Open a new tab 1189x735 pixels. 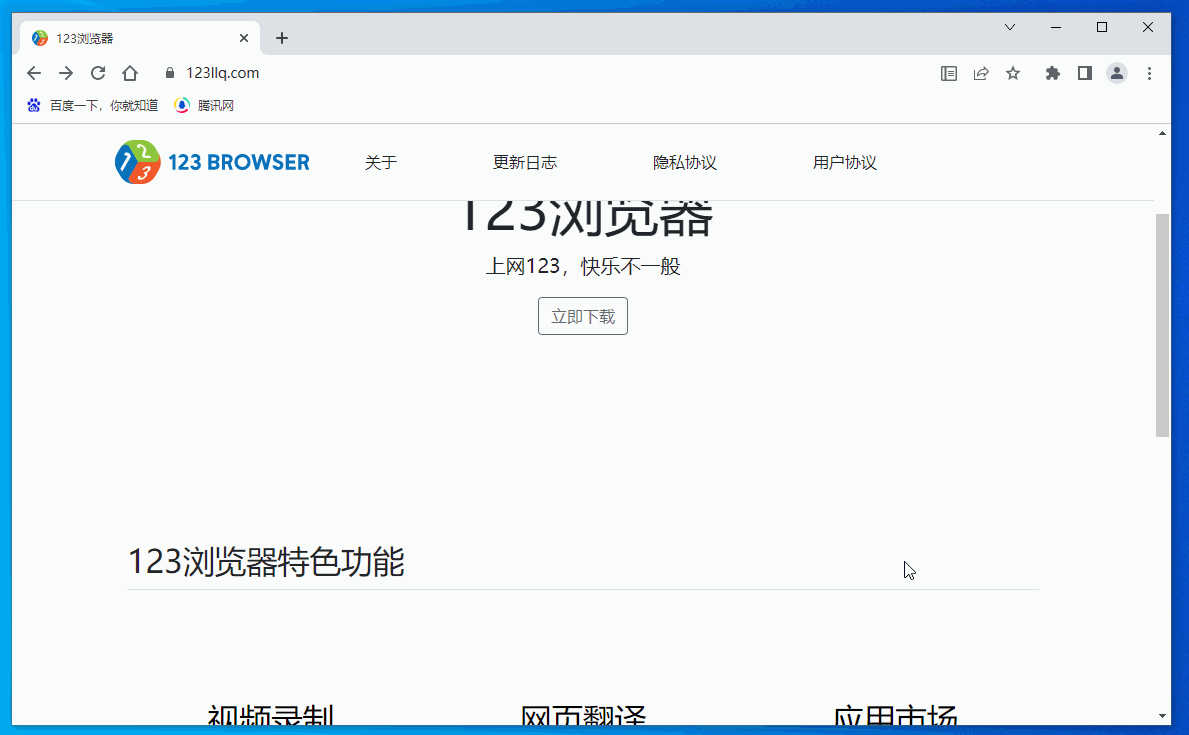click(x=282, y=38)
